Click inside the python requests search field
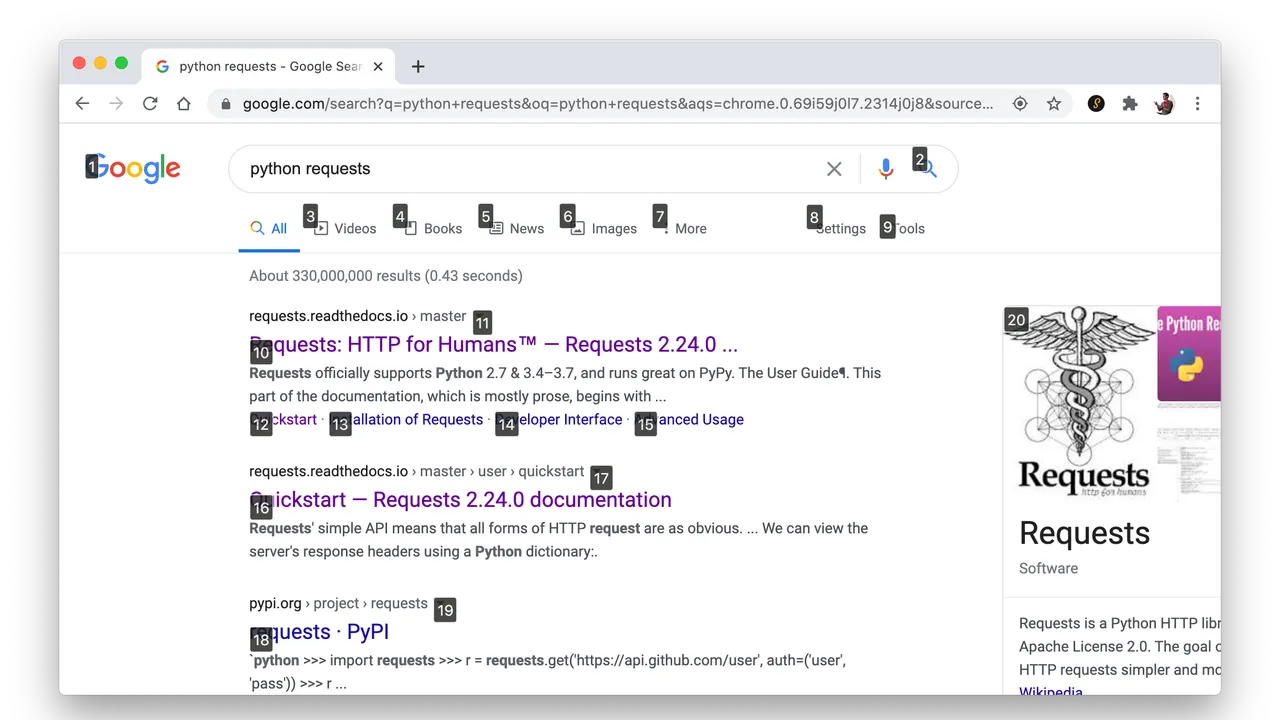The width and height of the screenshot is (1280, 720). (x=530, y=169)
